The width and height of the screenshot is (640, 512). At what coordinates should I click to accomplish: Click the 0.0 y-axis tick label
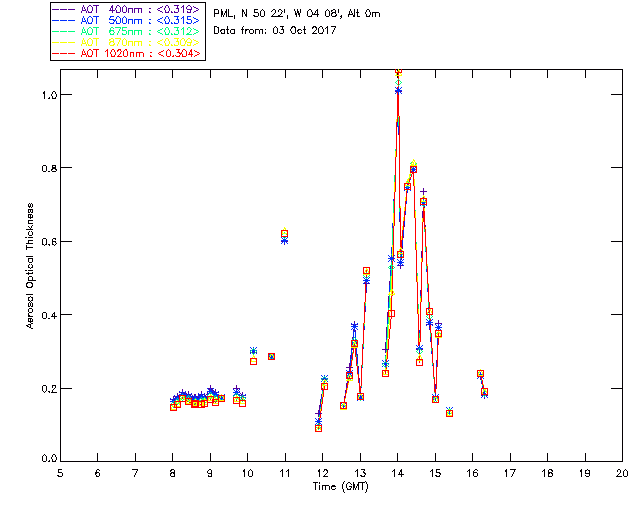(49, 459)
